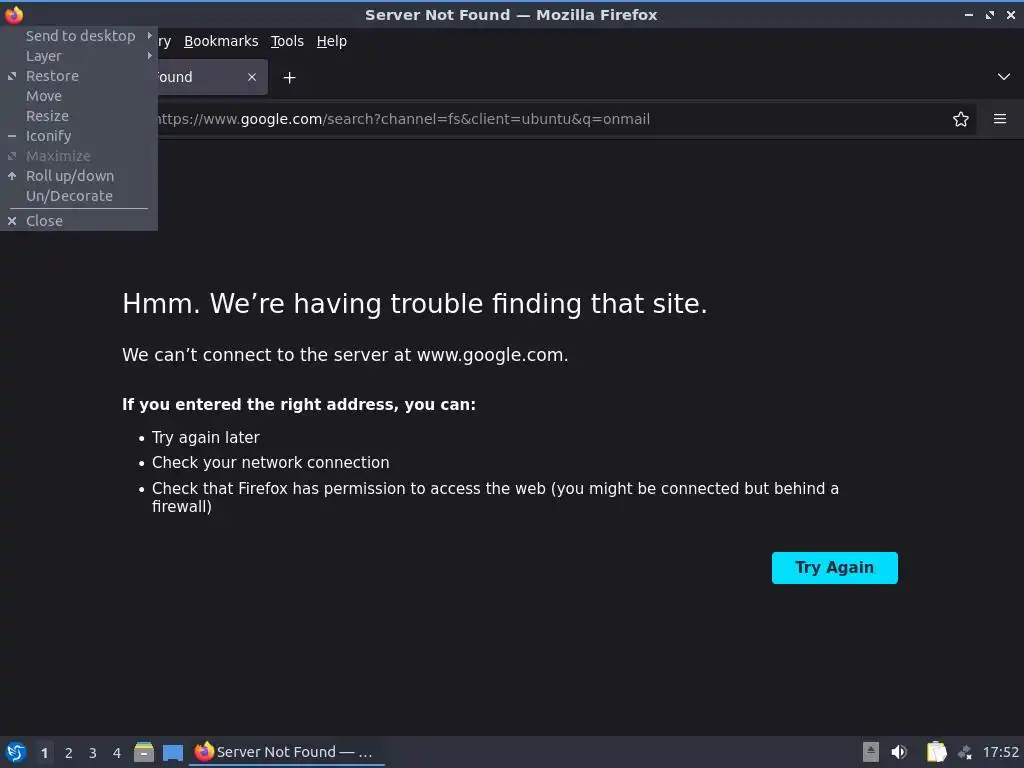Select Firefox taskbar entry Server Not Found
This screenshot has width=1024, height=768.
tap(286, 752)
